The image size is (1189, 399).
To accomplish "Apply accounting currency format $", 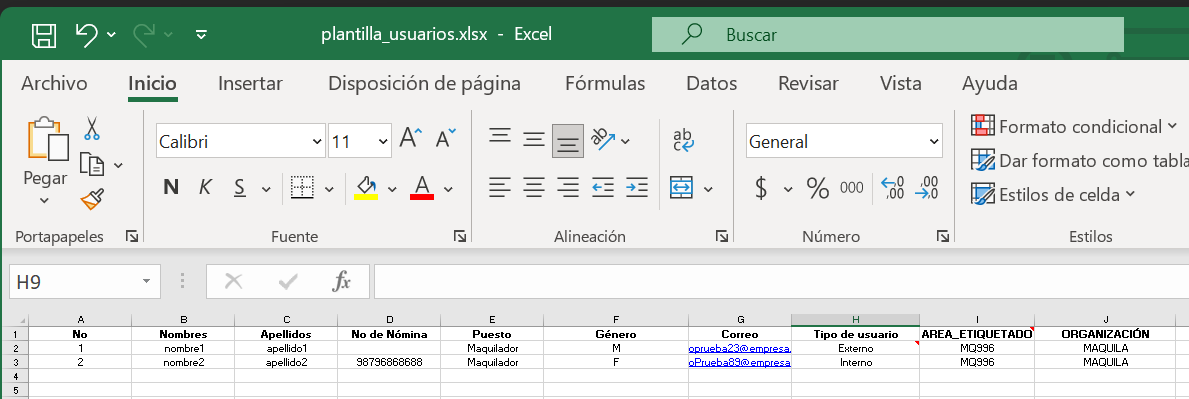I will [761, 187].
